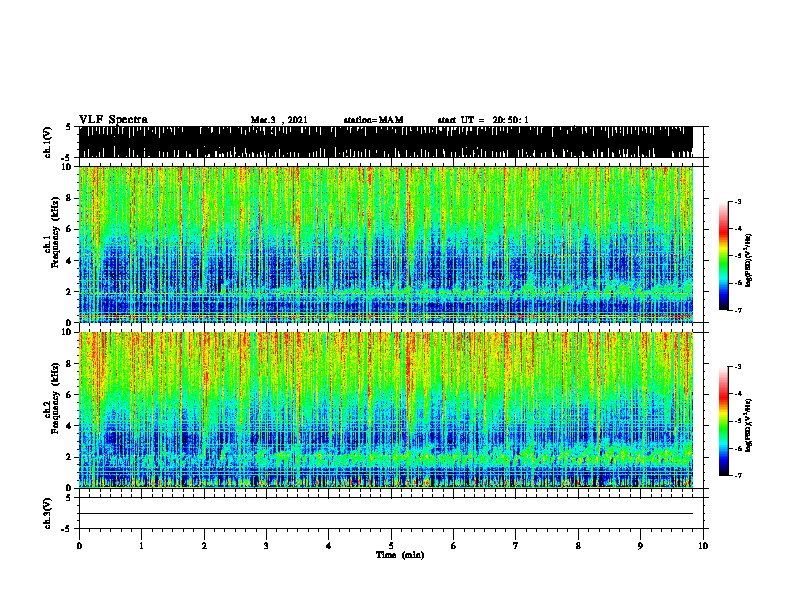This screenshot has height=612, width=792.
Task: Click inside the ch.1 spectrogram panel
Action: [x=386, y=244]
